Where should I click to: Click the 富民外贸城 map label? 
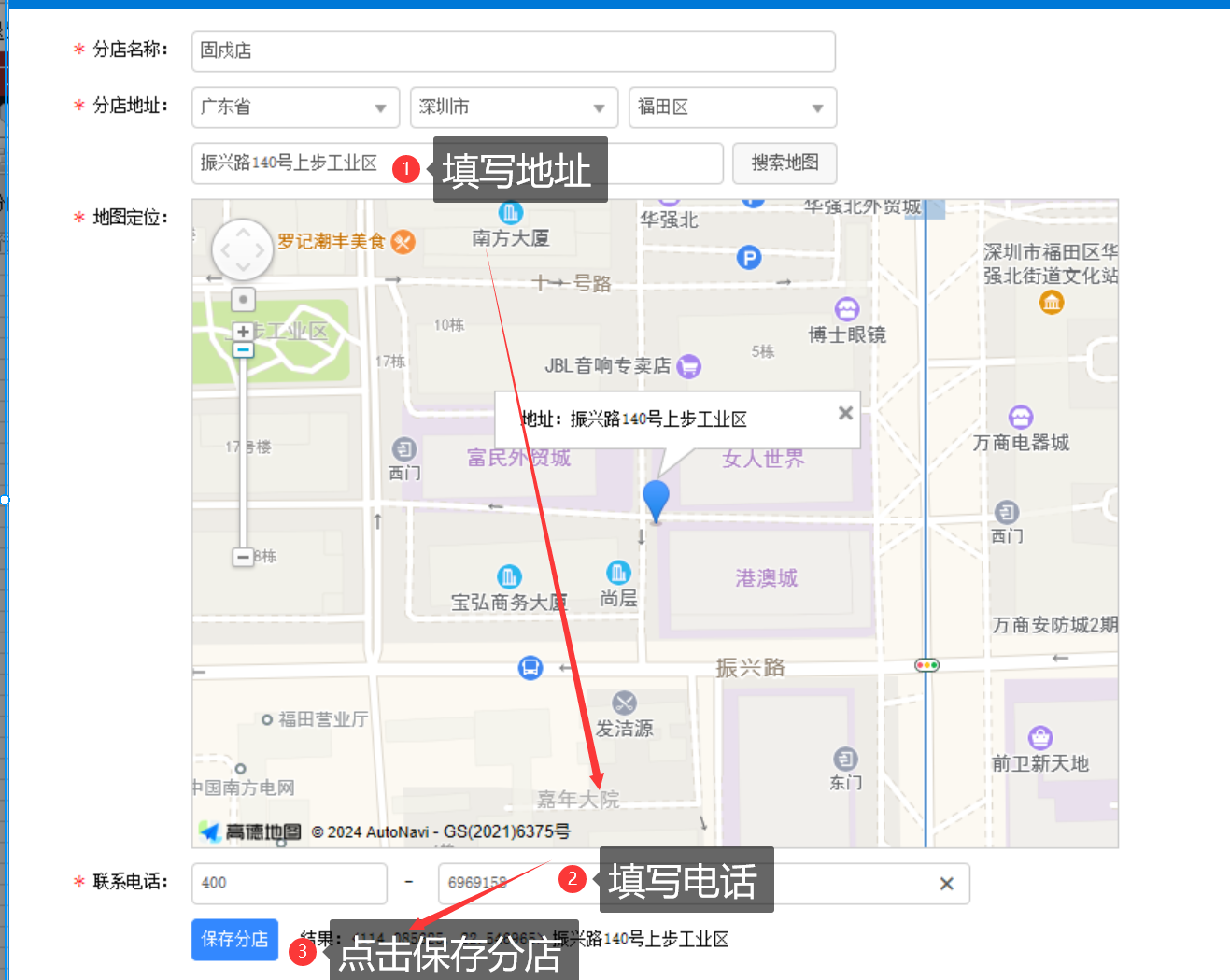click(x=518, y=458)
